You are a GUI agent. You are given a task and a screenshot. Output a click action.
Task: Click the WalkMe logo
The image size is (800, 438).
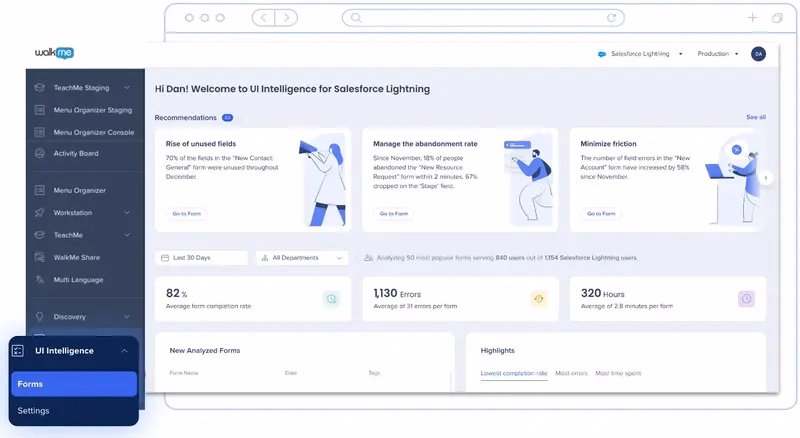pyautogui.click(x=55, y=53)
